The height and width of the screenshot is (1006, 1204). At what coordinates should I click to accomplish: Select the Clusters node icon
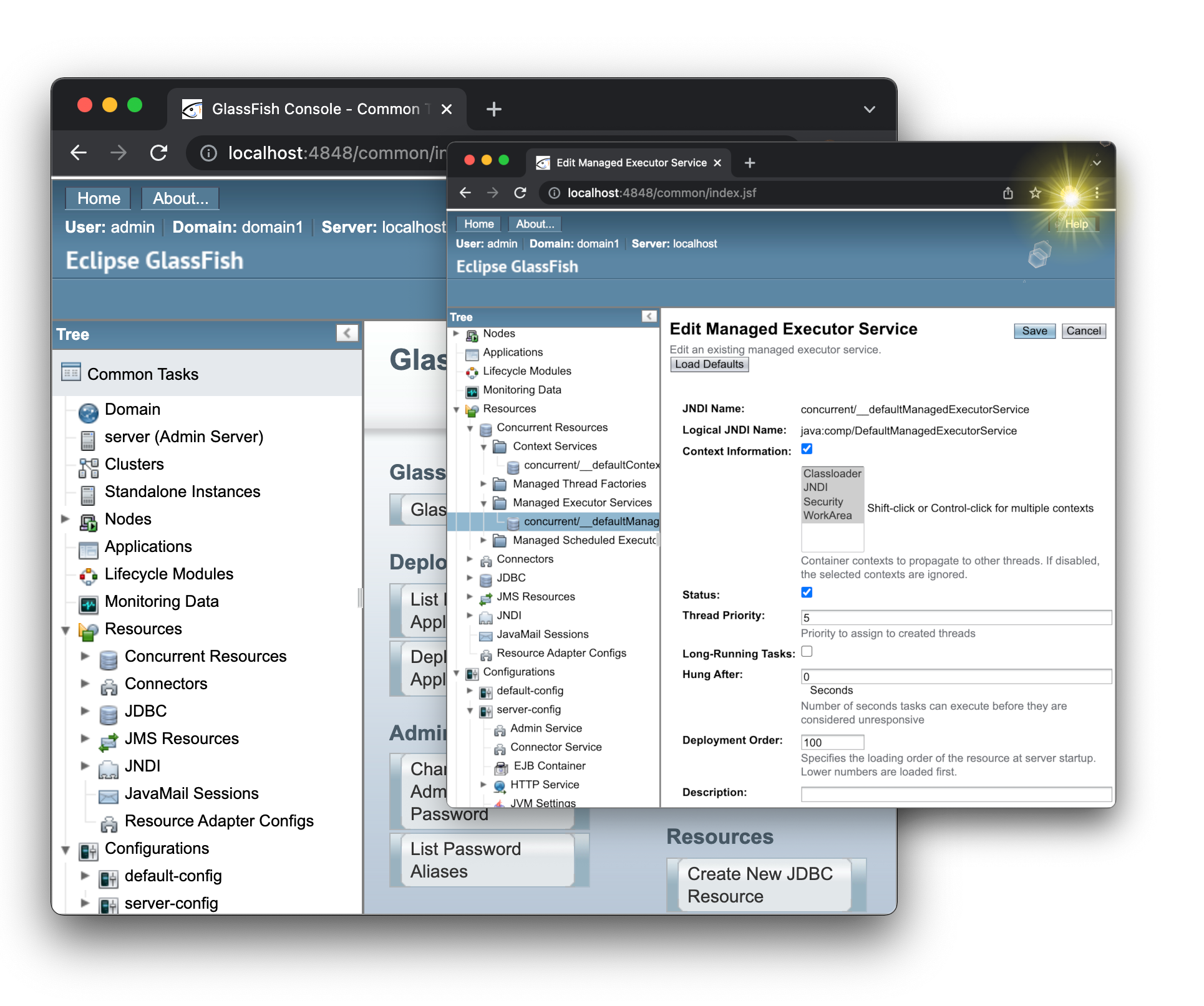[x=88, y=466]
